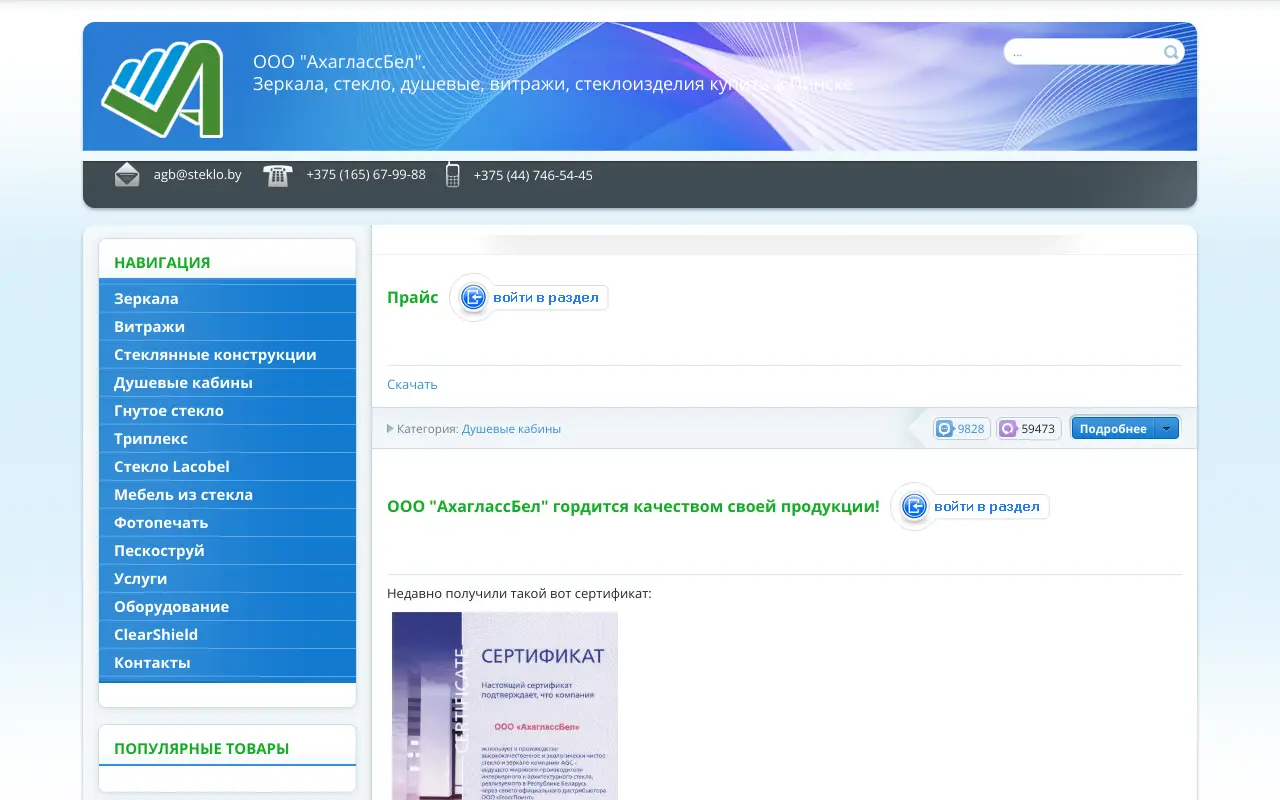Image resolution: width=1280 pixels, height=800 pixels.
Task: Click the views counter showing 59473
Action: 1028,429
